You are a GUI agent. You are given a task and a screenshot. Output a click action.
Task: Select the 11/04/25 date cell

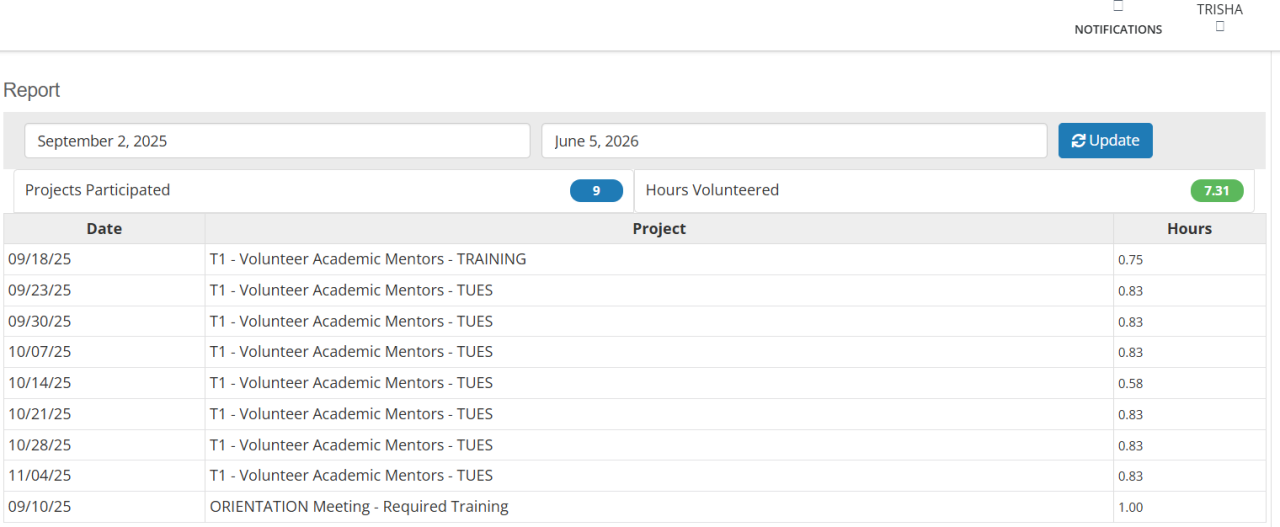tap(40, 476)
